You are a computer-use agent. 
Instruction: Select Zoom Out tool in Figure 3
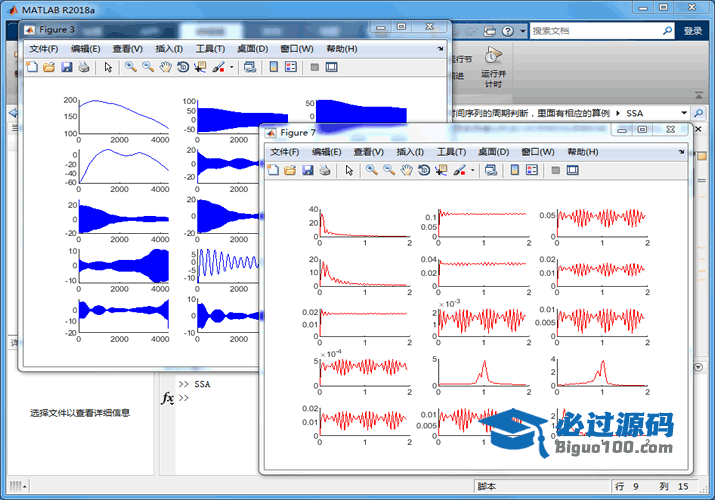pos(148,67)
